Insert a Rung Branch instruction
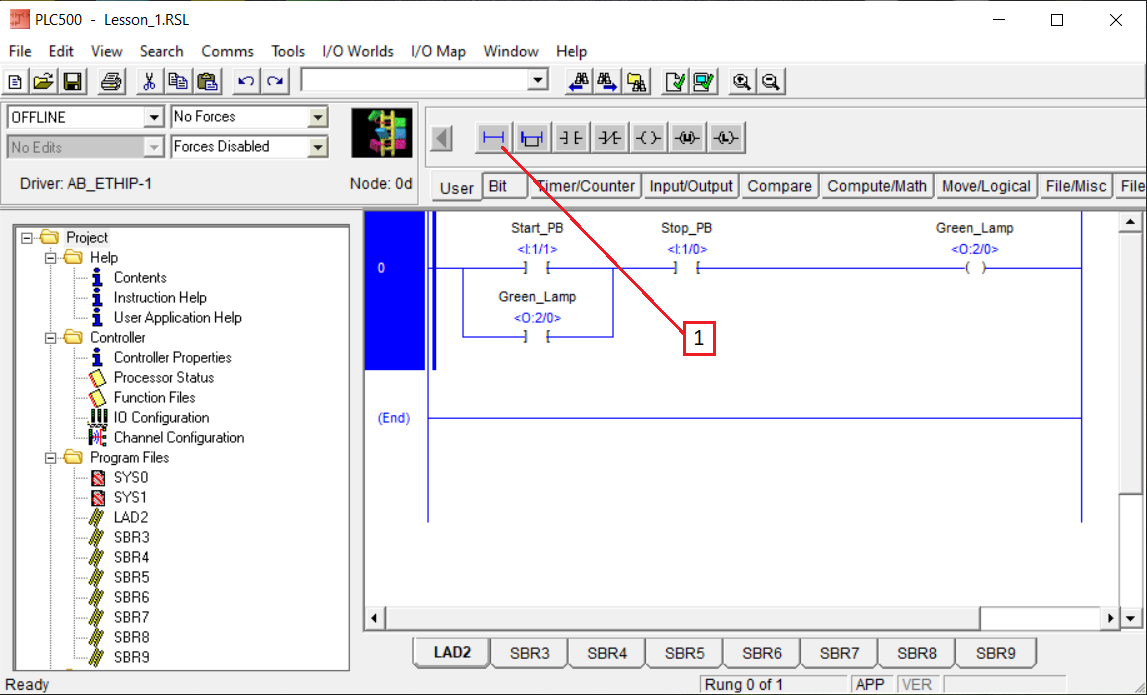The width and height of the screenshot is (1147, 695). 532,138
